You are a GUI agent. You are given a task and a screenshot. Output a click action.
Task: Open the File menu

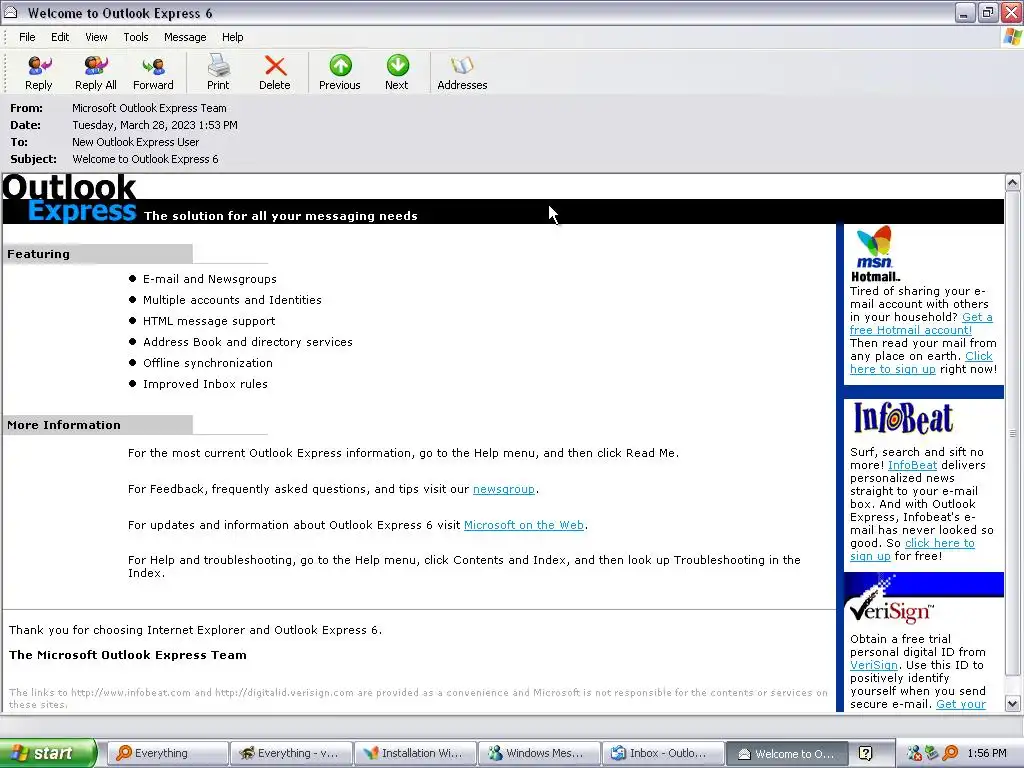(x=27, y=37)
